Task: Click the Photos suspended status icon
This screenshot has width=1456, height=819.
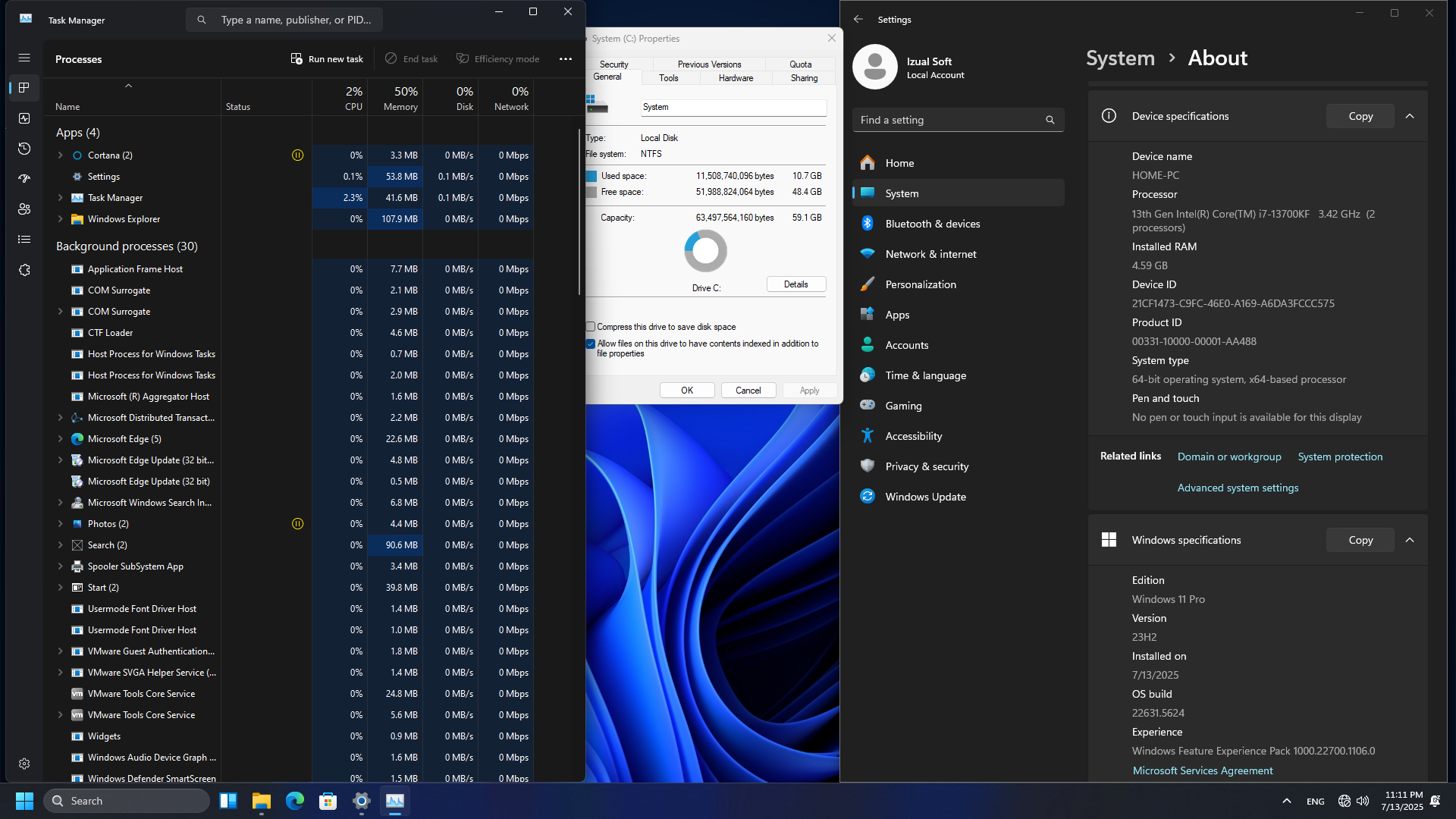Action: click(298, 524)
